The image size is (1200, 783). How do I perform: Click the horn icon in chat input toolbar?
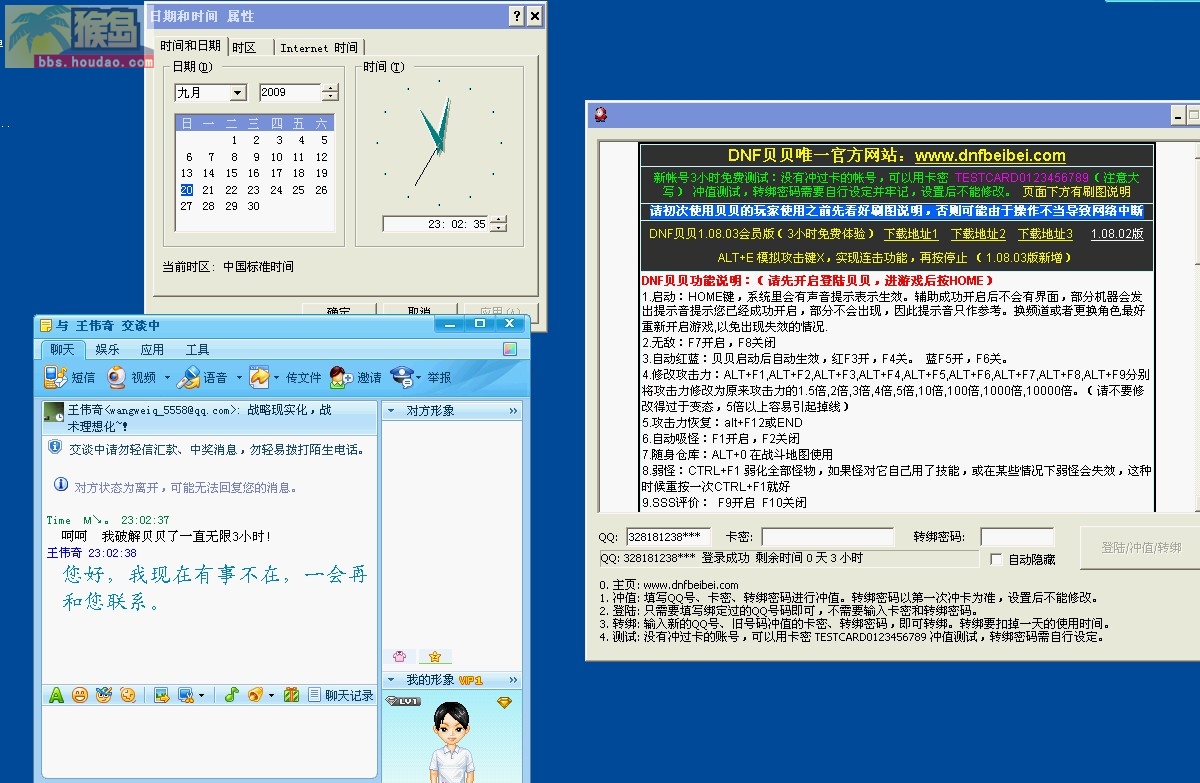pos(256,695)
